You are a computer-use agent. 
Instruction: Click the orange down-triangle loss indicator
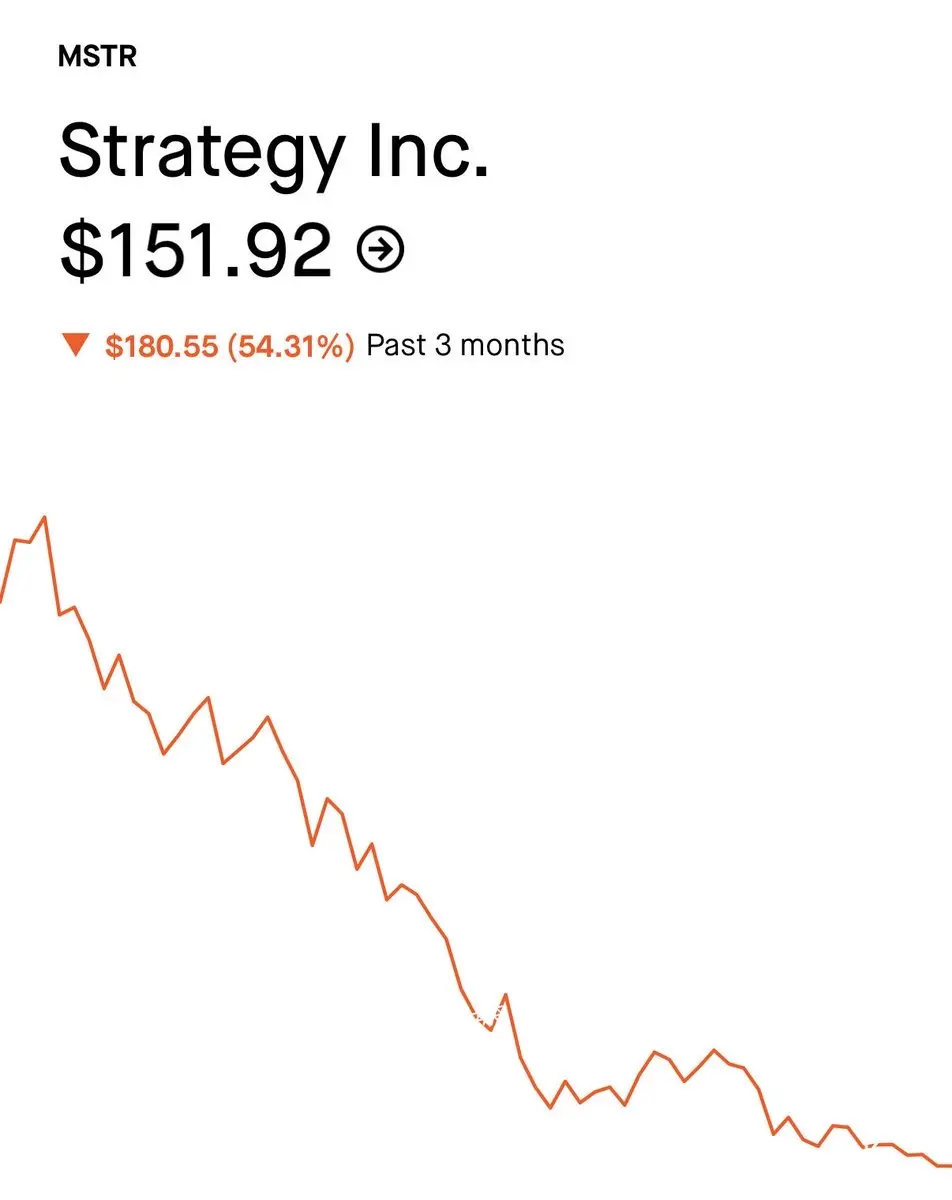pyautogui.click(x=76, y=346)
